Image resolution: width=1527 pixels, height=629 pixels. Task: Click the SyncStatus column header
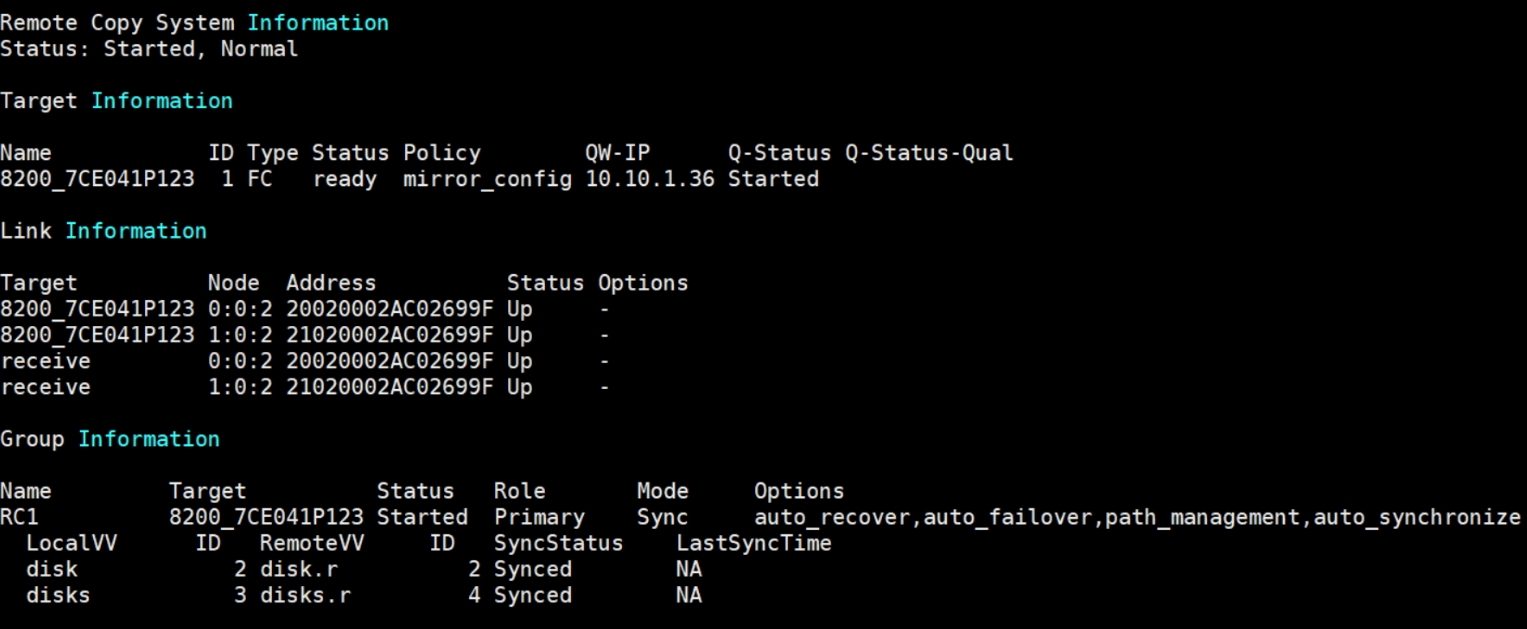pyautogui.click(x=558, y=543)
